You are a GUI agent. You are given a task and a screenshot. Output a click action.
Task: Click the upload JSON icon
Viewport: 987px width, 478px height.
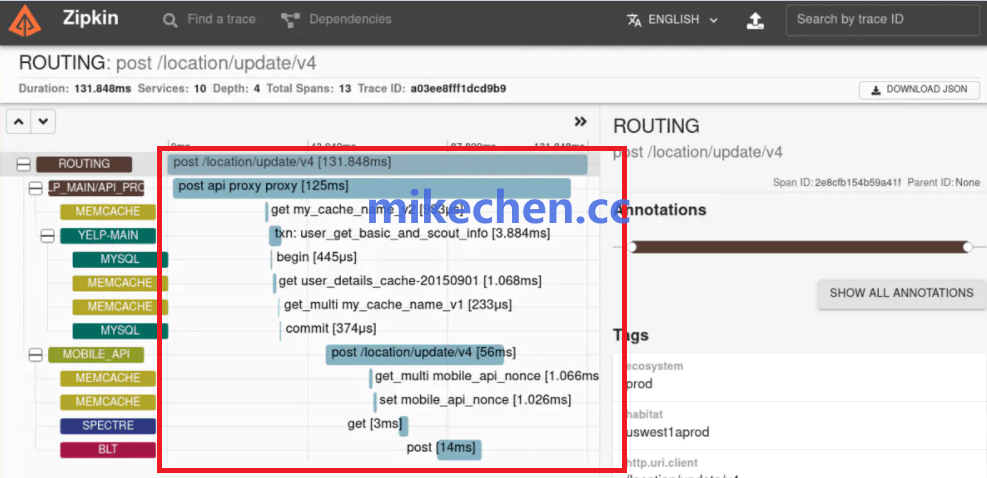(755, 20)
